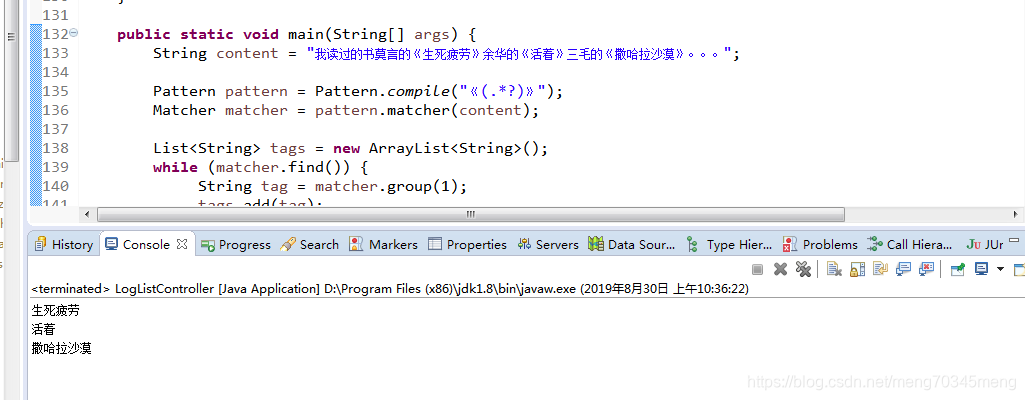
Task: Switch to the Problems tab
Action: [820, 244]
